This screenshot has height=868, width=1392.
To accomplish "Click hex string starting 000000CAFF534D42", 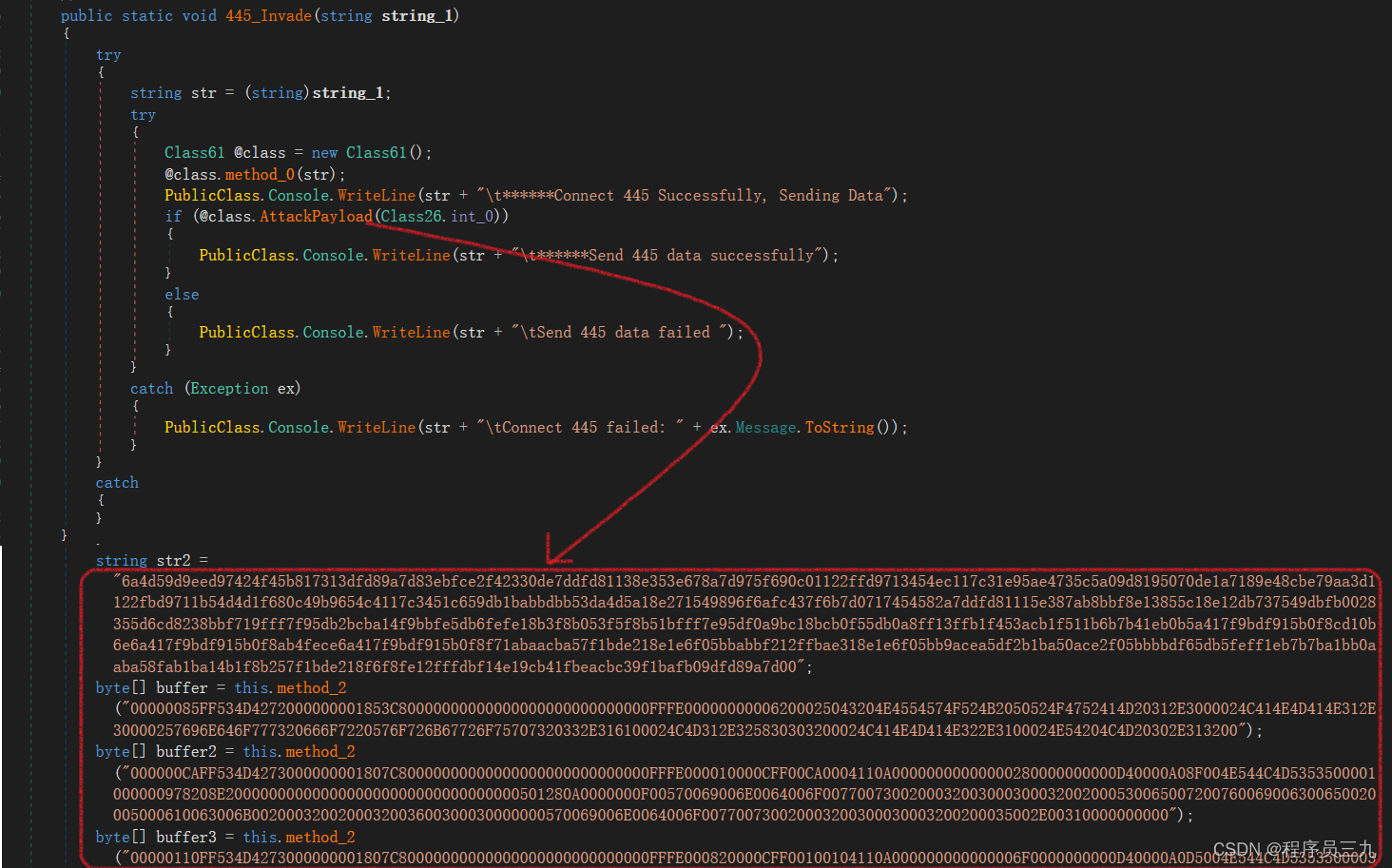I will [x=744, y=795].
